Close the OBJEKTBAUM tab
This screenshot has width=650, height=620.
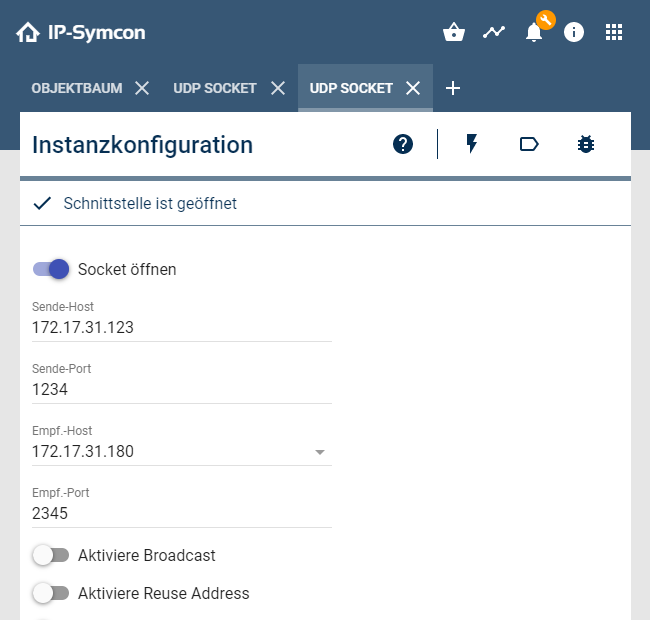tap(142, 88)
